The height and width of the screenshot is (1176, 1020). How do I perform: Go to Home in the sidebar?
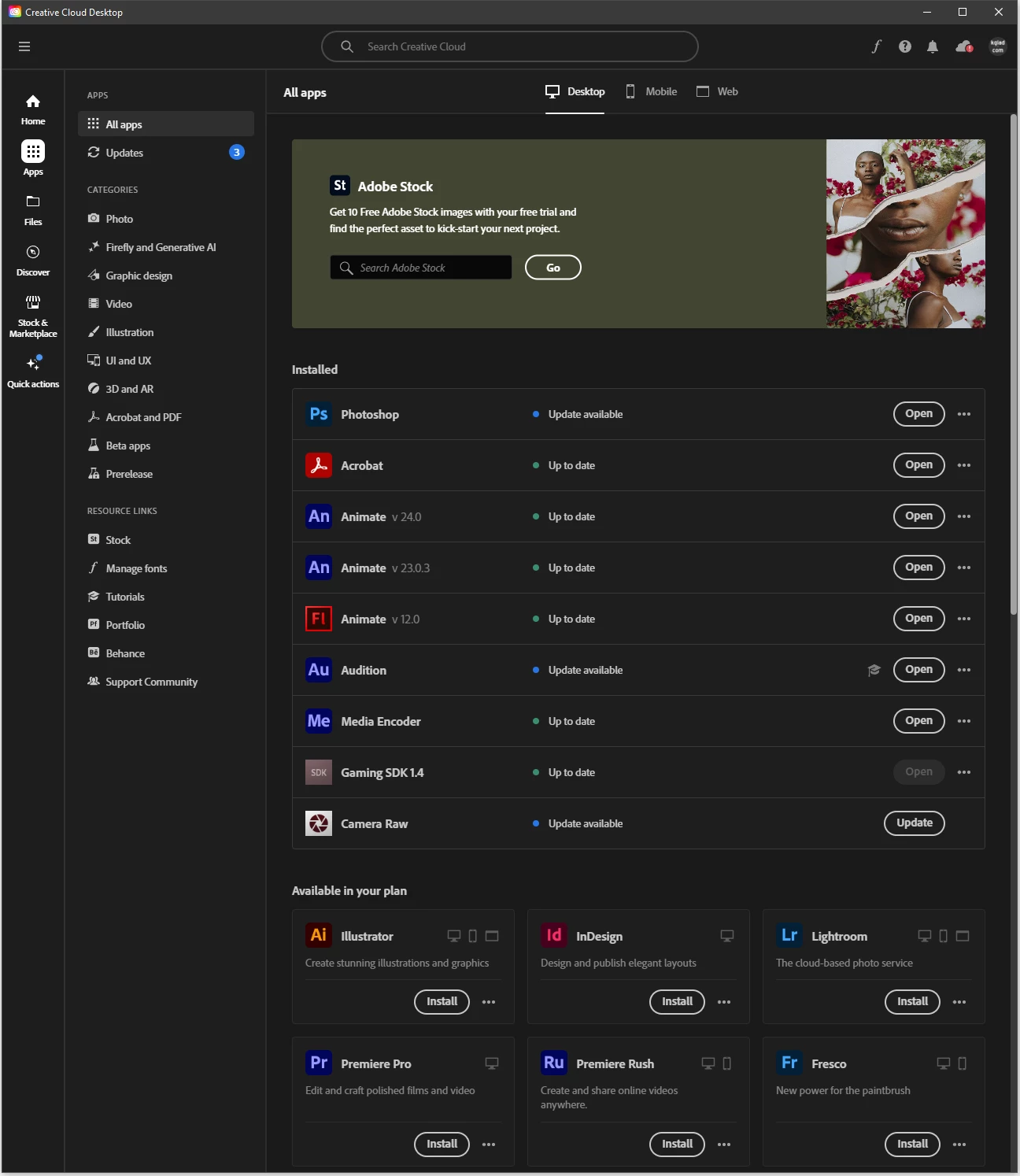click(33, 109)
